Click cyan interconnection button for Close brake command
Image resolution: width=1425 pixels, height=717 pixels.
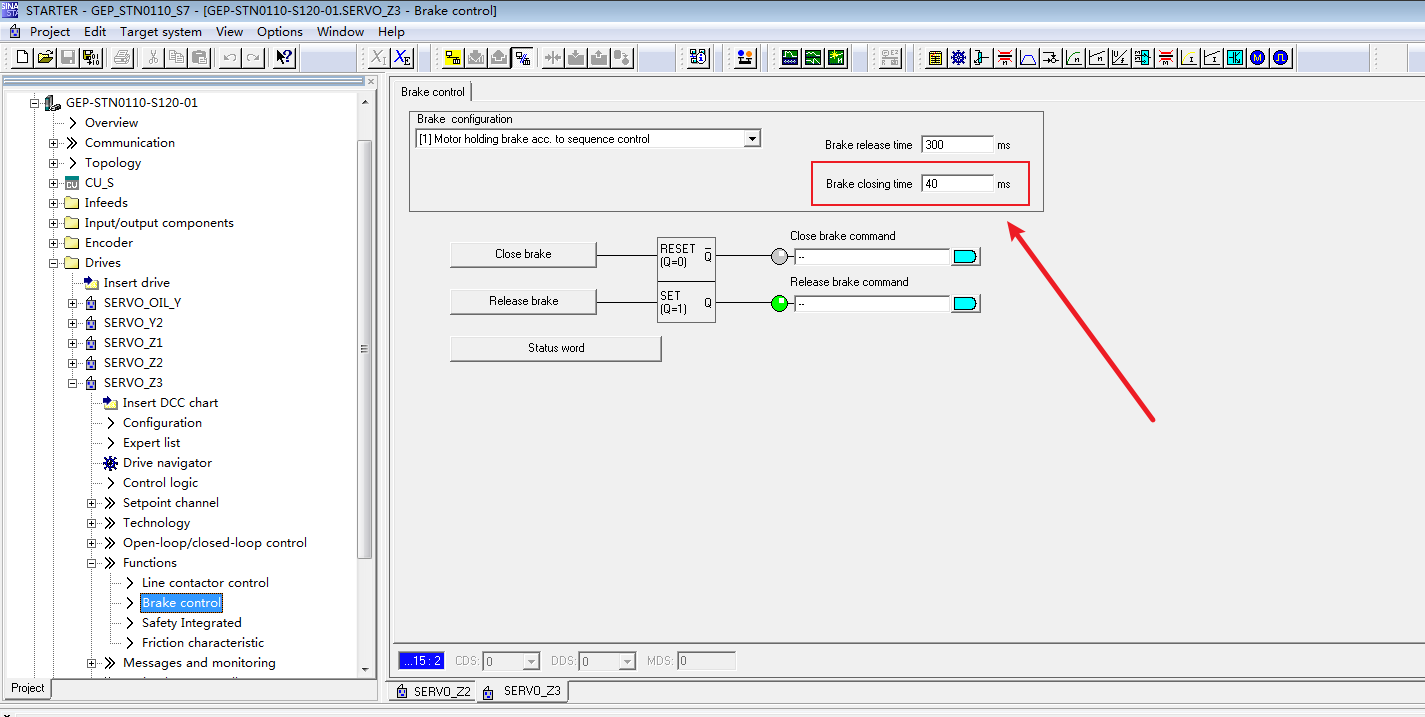pos(965,257)
